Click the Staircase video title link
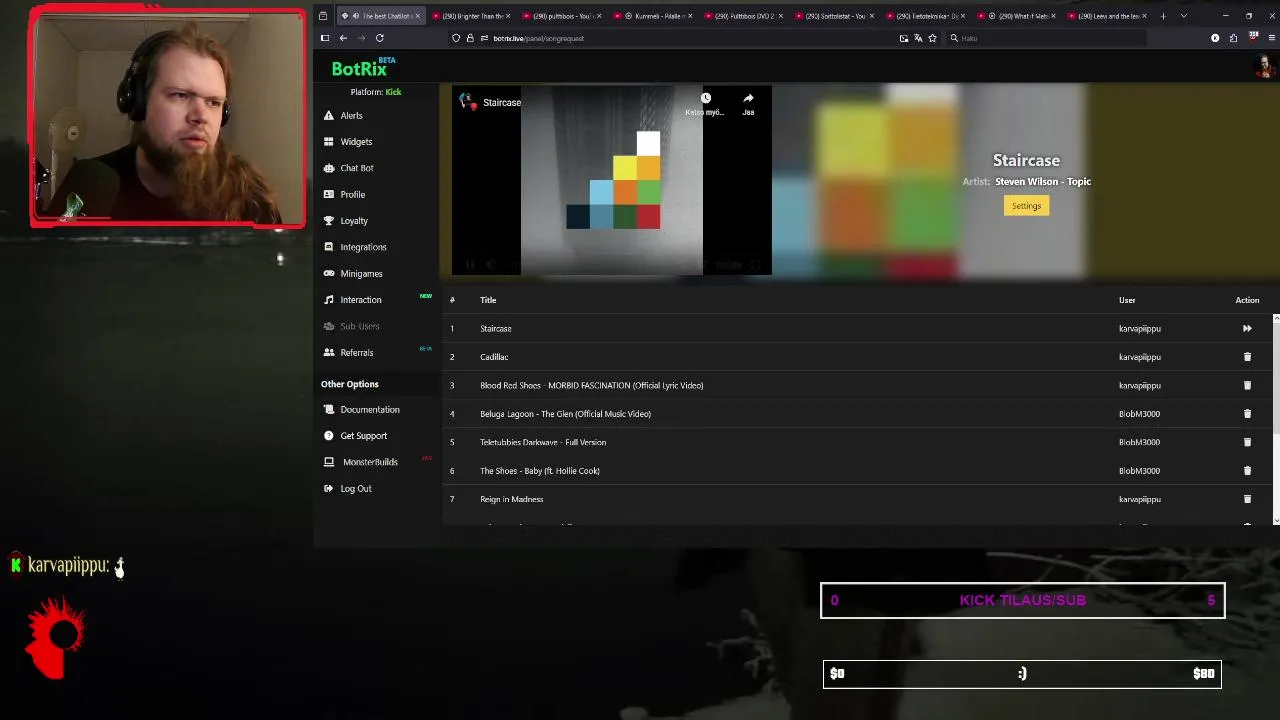This screenshot has width=1280, height=720. pyautogui.click(x=501, y=103)
